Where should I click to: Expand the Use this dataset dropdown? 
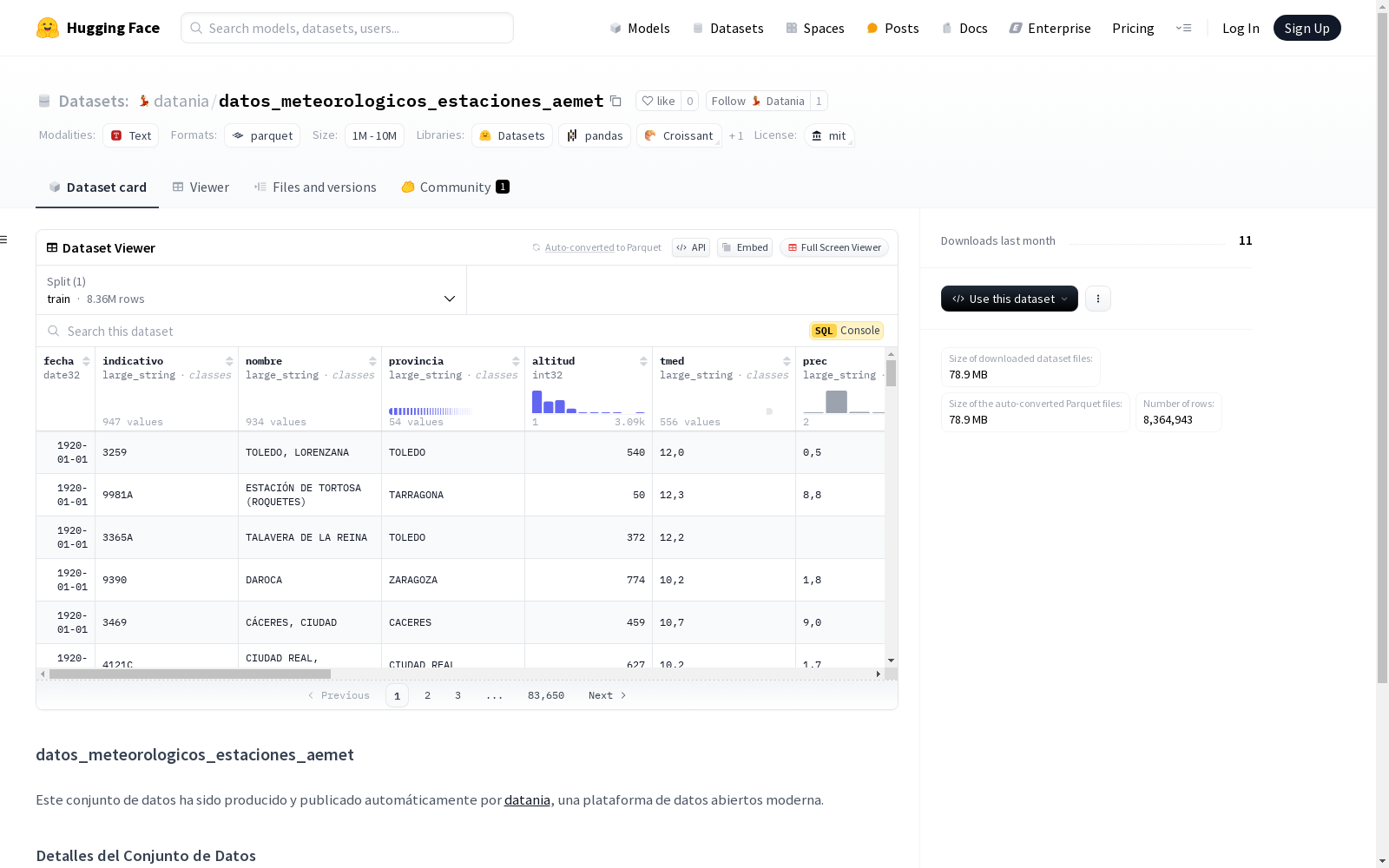pyautogui.click(x=1010, y=299)
